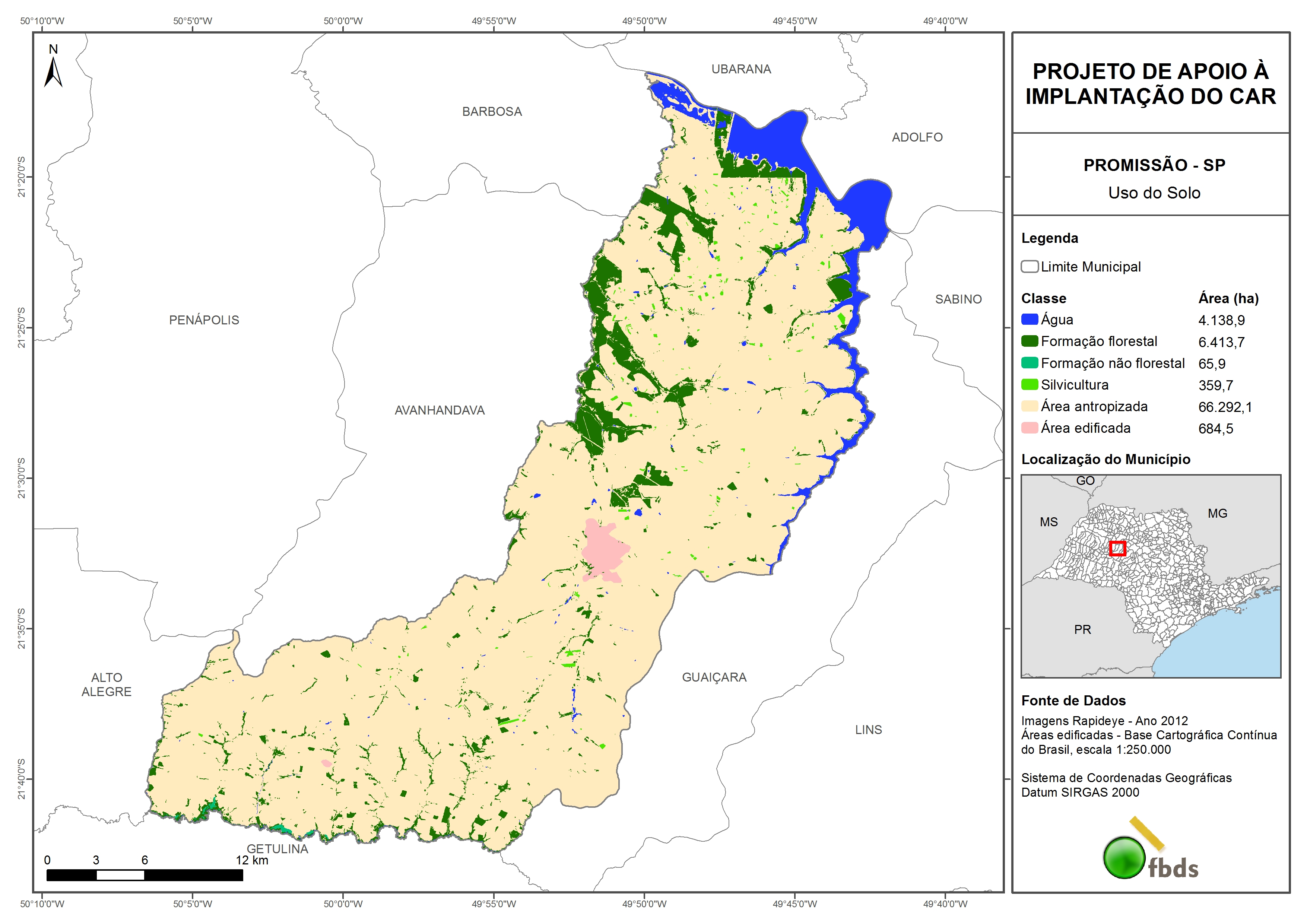Click the Água blue legend swatch
The width and height of the screenshot is (1307, 924).
click(x=1029, y=320)
